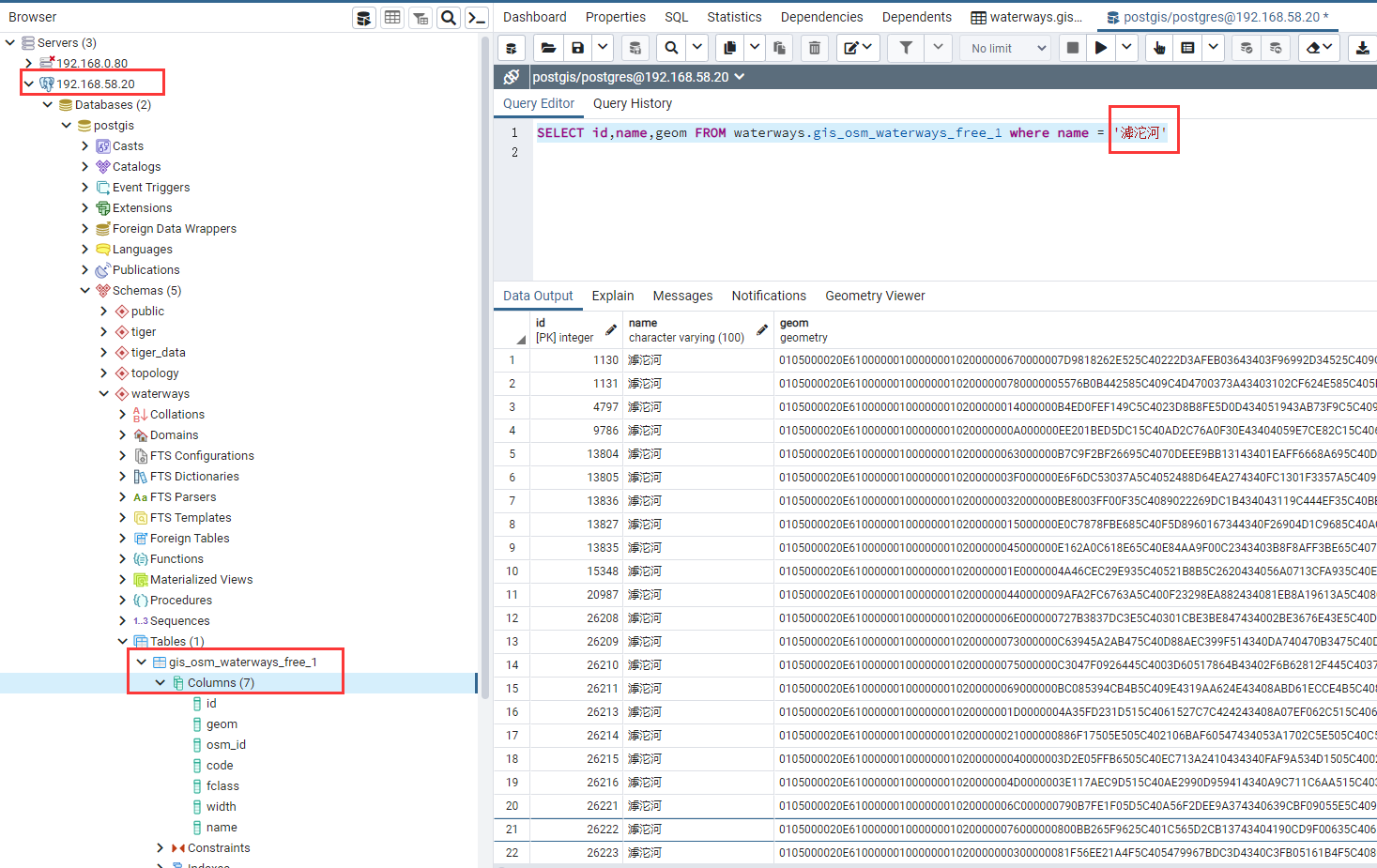Select the geom column in the tree
Screen dimensions: 1377x868
[x=222, y=724]
